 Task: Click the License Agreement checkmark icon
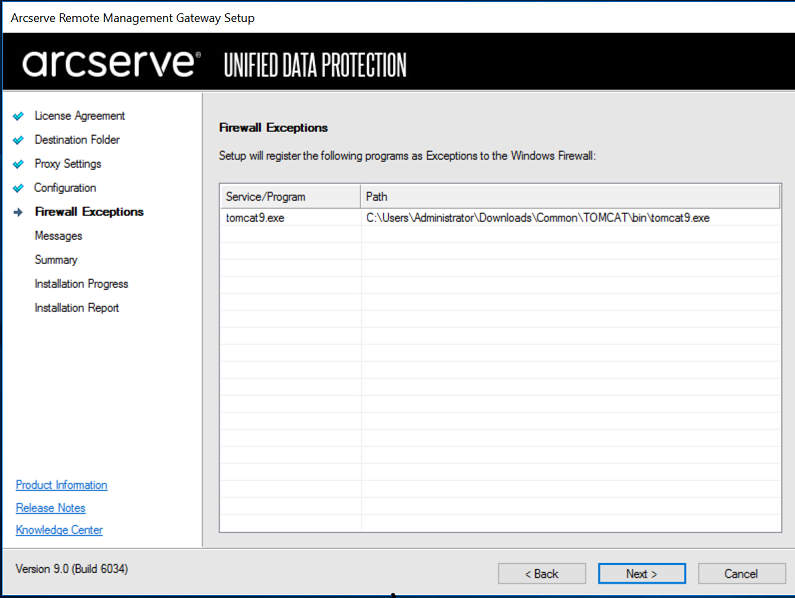click(x=18, y=116)
